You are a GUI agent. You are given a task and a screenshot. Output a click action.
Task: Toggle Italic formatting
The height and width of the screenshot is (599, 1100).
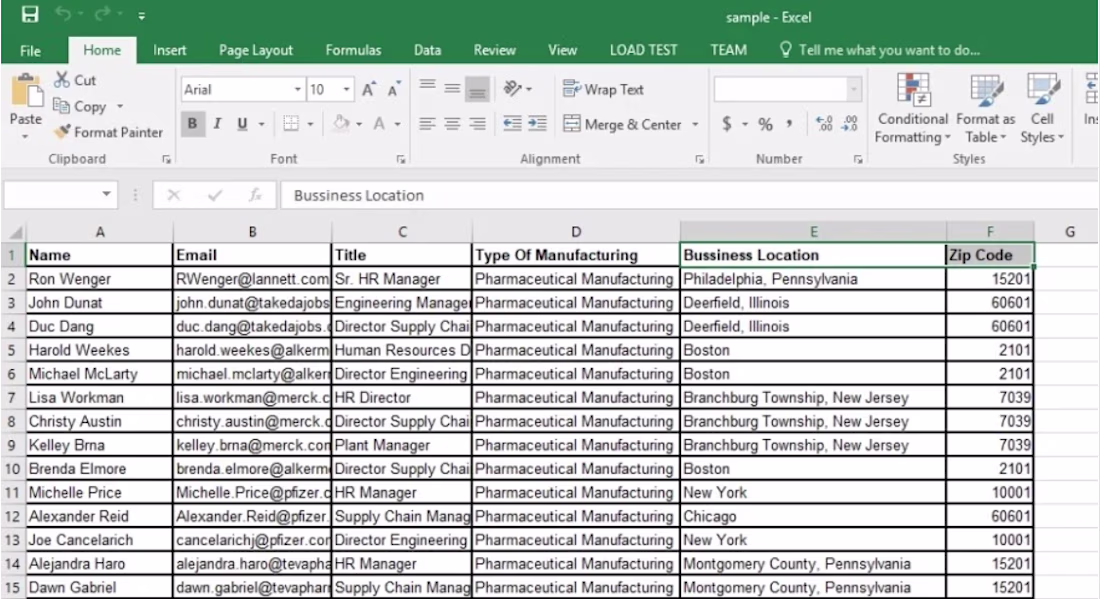[216, 125]
